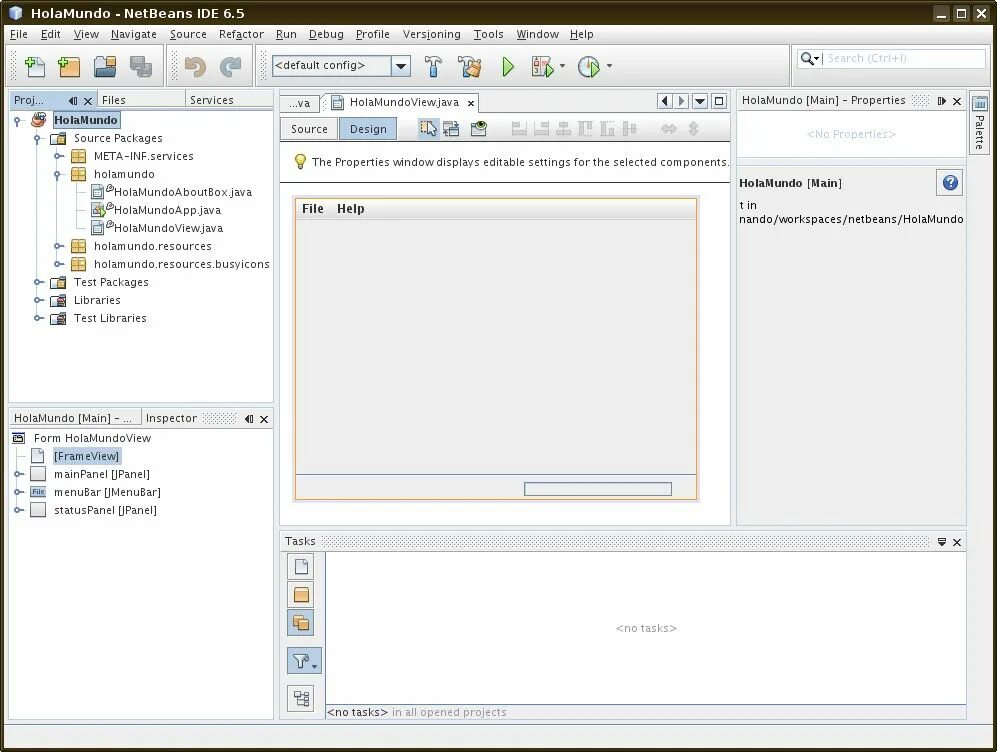Switch to Design view of the editor
Screen dimensions: 997x752
tap(368, 129)
